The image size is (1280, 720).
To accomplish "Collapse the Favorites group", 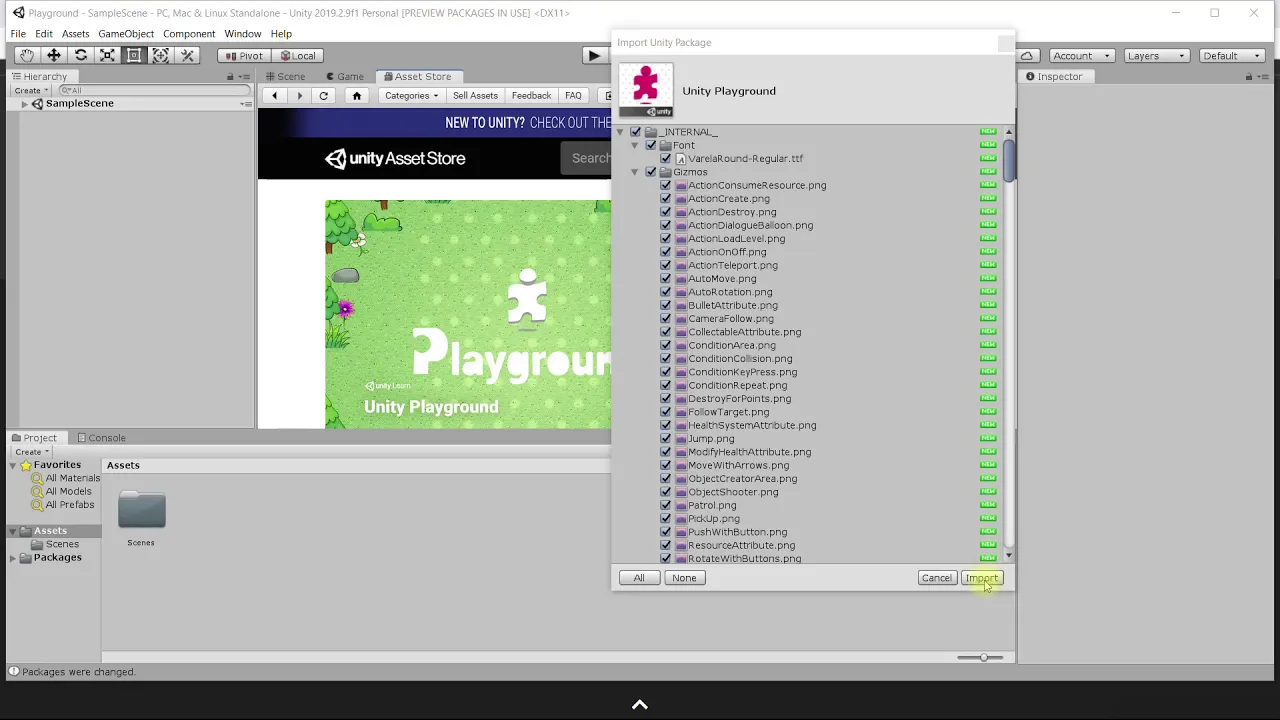I will 13,465.
